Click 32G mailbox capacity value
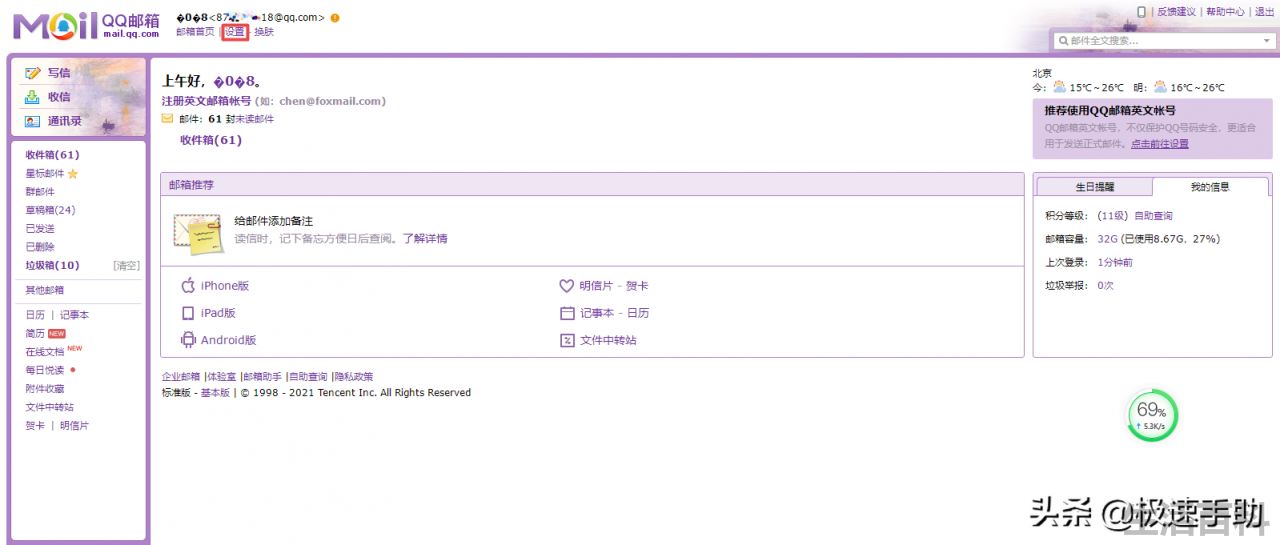Screen dimensions: 1280x545 click(1107, 239)
